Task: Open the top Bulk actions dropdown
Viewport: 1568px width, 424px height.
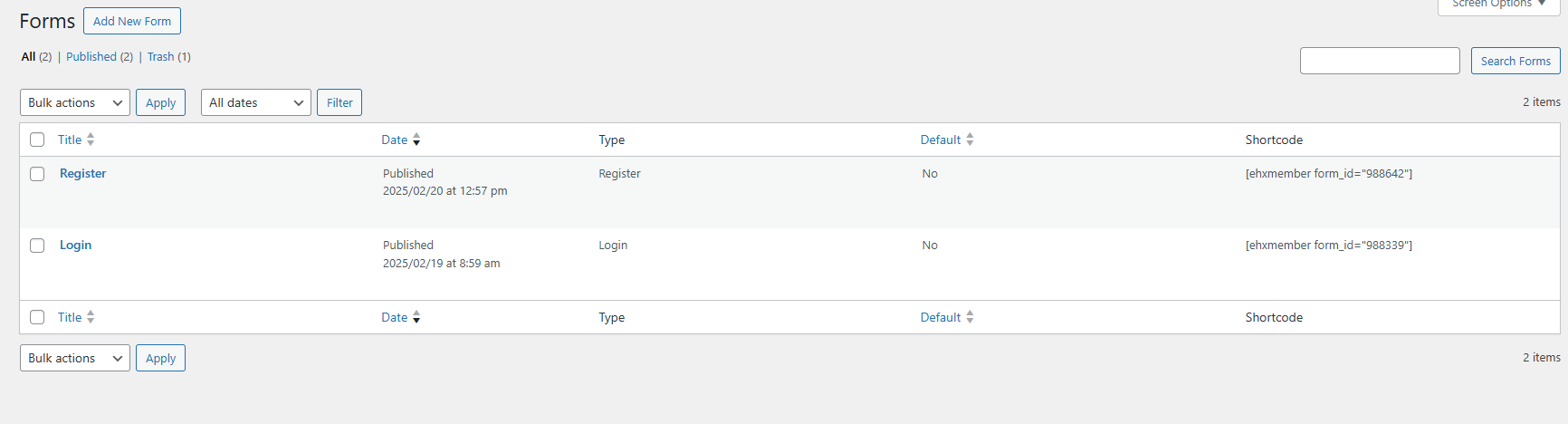Action: tap(75, 102)
